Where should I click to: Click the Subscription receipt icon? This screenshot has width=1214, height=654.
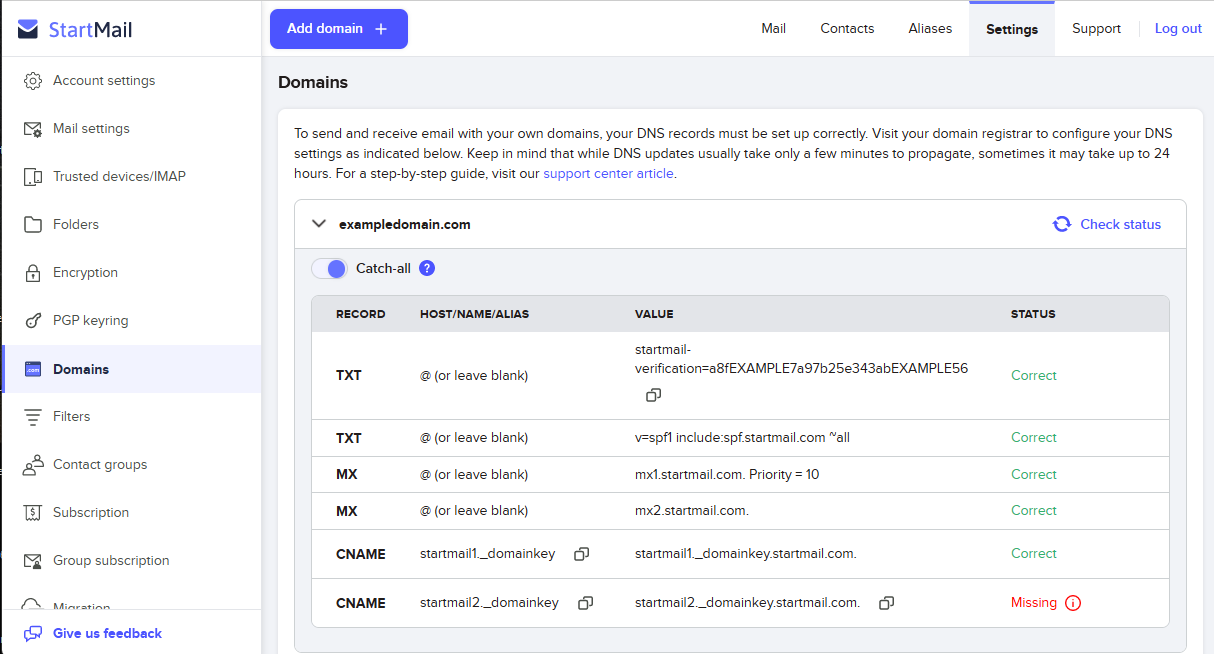tap(33, 513)
